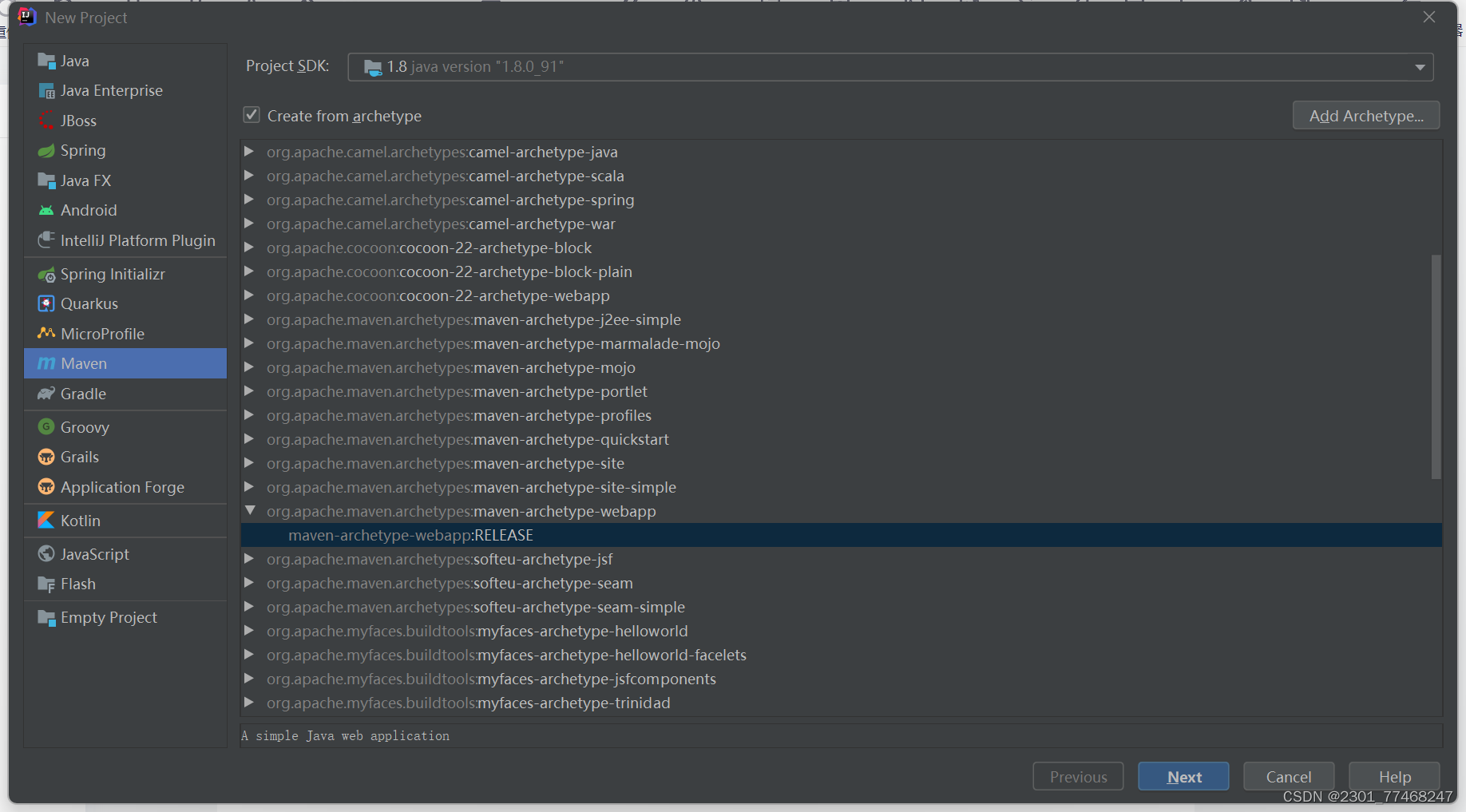This screenshot has width=1466, height=812.
Task: Choose the Flash folder icon
Action: coord(46,584)
